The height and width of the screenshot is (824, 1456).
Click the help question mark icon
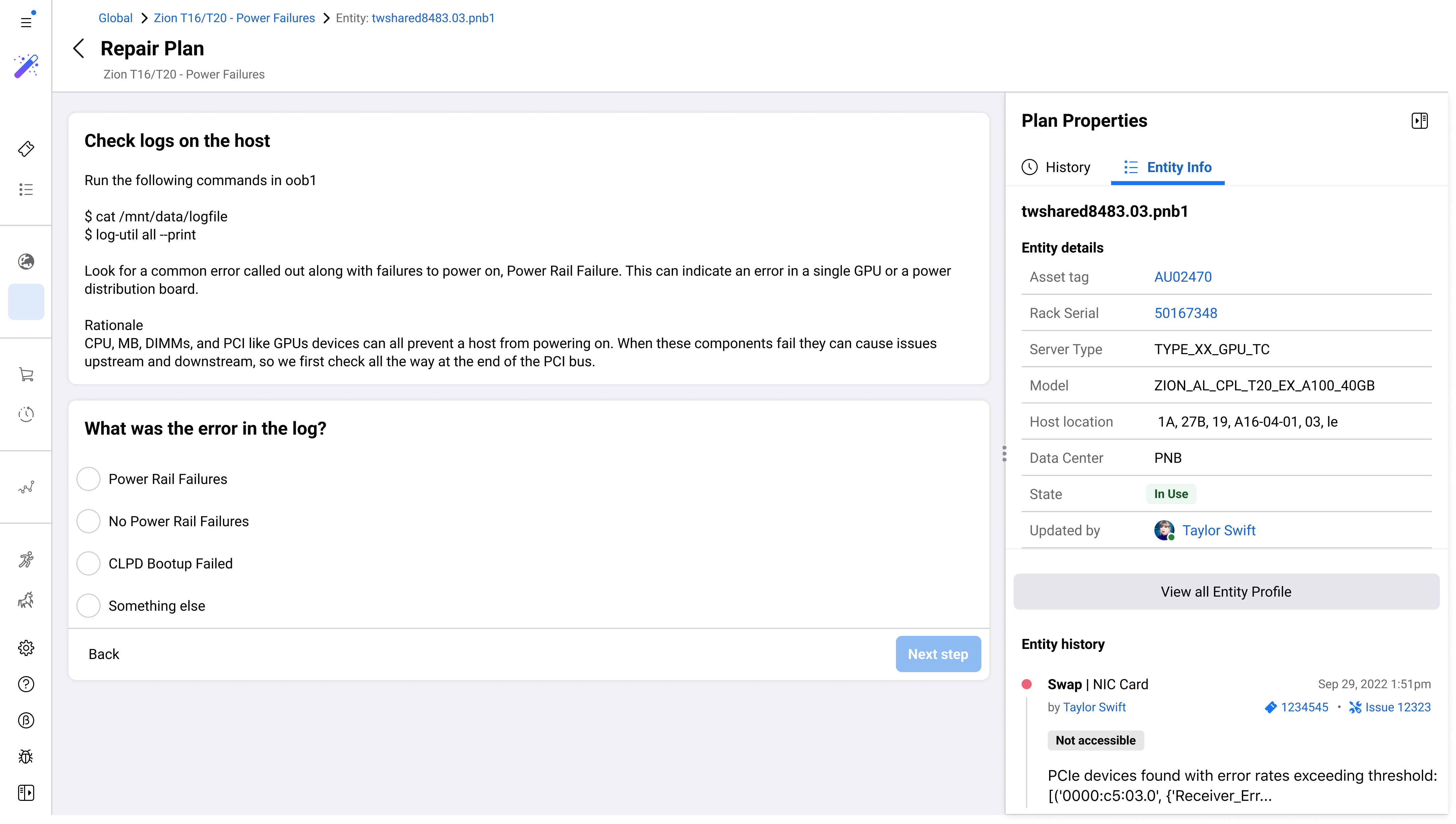[26, 683]
